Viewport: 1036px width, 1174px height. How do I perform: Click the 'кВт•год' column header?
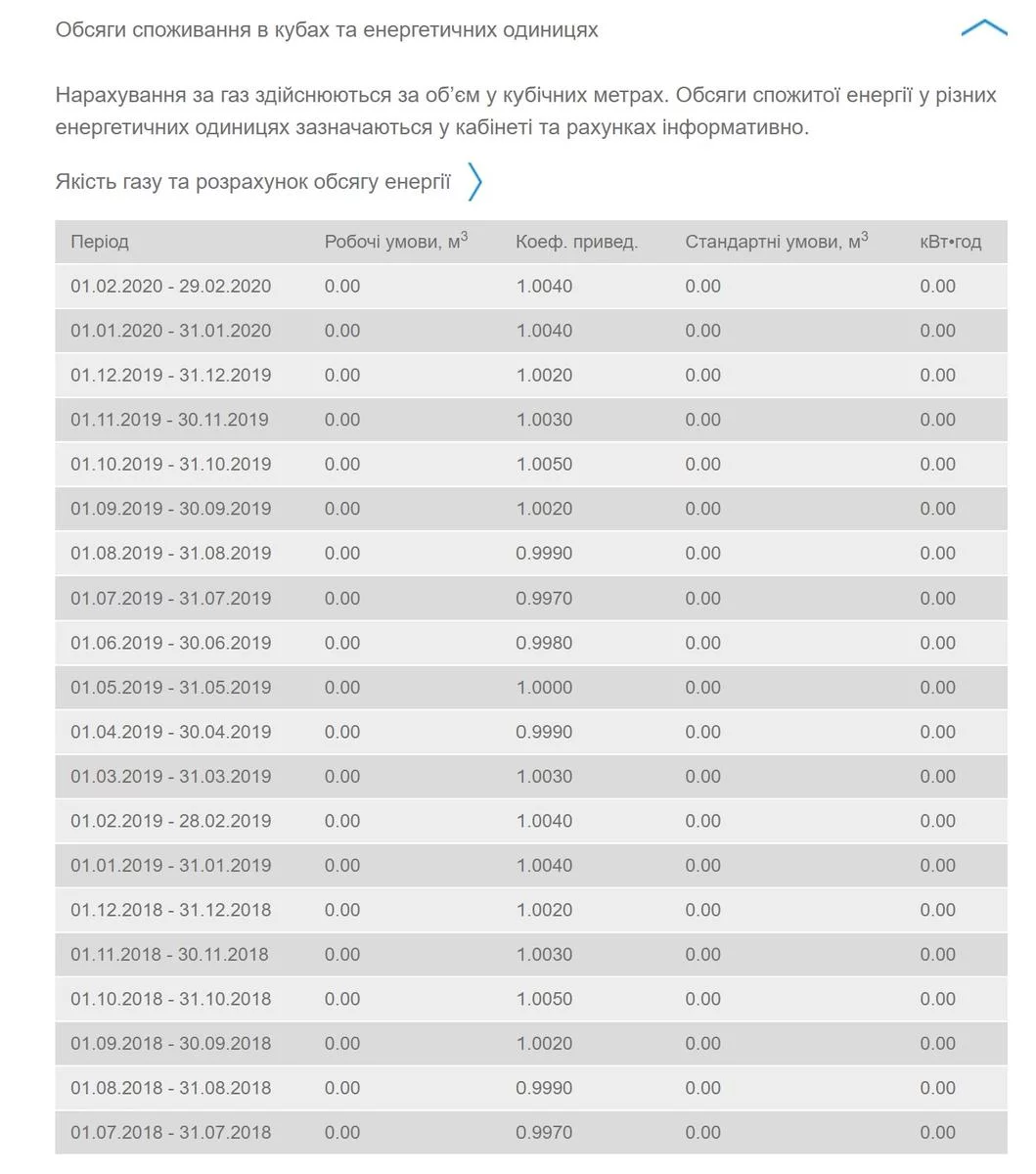coord(950,242)
